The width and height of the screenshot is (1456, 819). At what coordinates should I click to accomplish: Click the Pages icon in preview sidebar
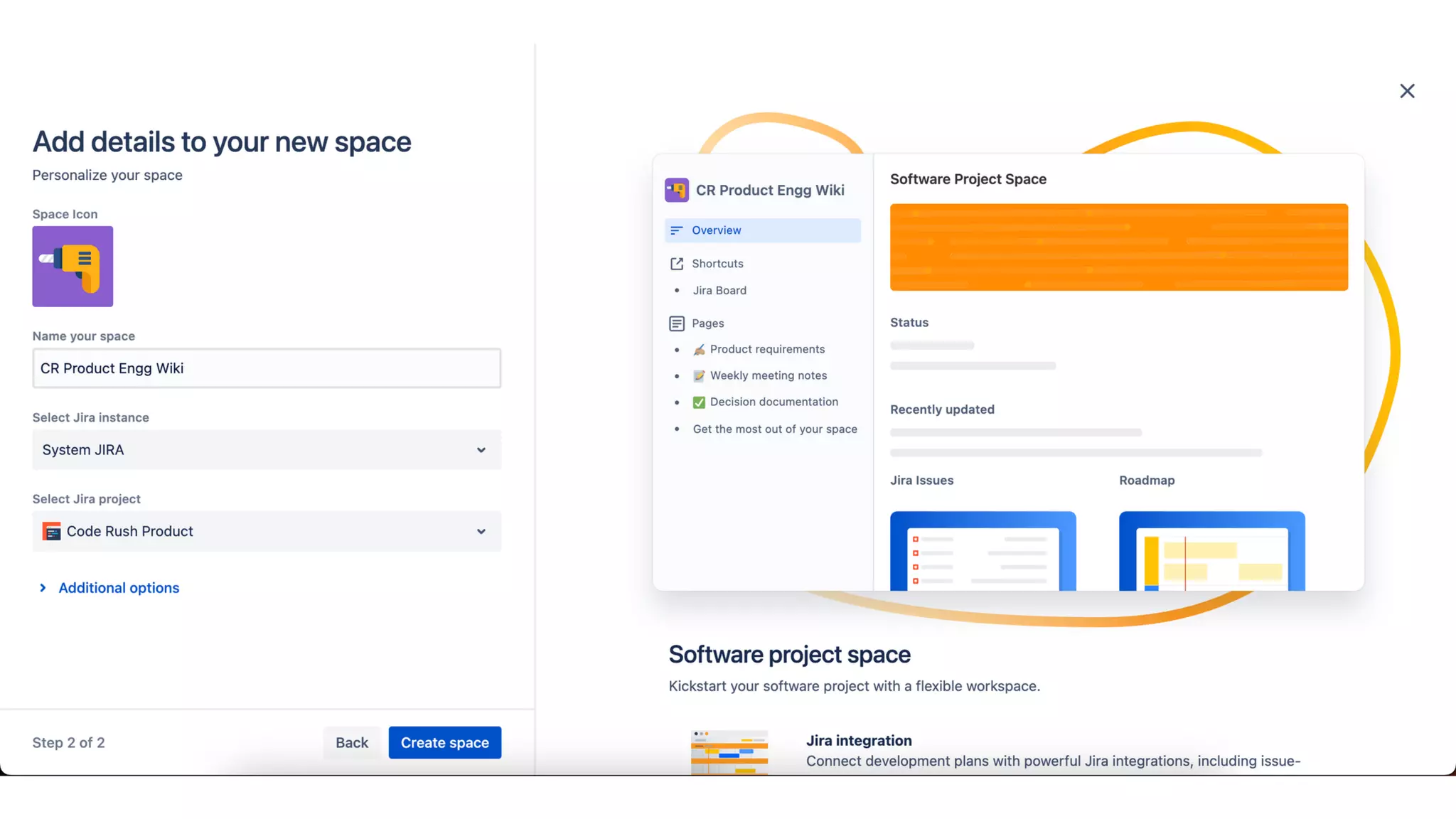click(x=676, y=323)
